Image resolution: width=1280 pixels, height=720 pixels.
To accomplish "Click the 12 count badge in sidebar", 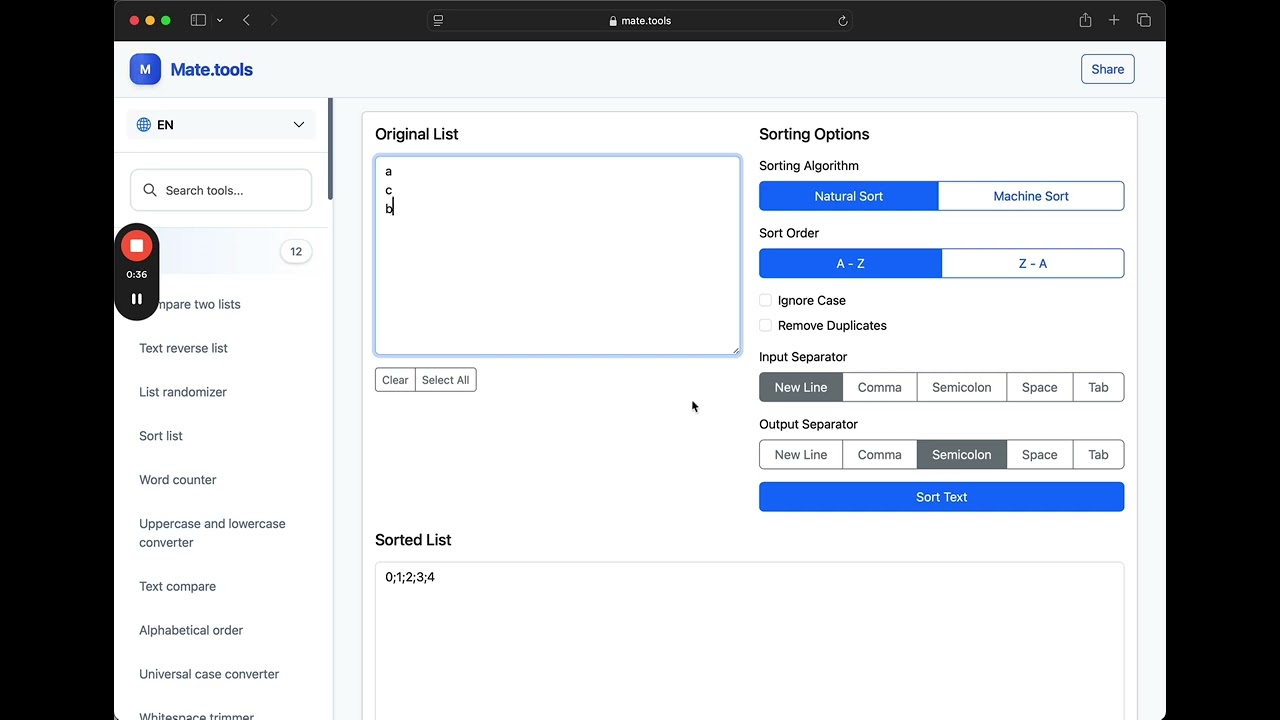I will coord(296,252).
